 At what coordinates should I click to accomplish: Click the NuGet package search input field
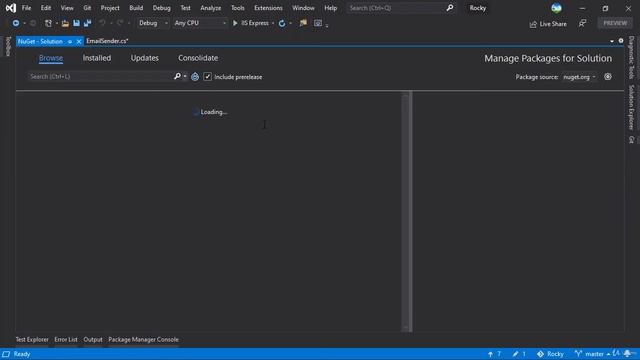point(100,76)
